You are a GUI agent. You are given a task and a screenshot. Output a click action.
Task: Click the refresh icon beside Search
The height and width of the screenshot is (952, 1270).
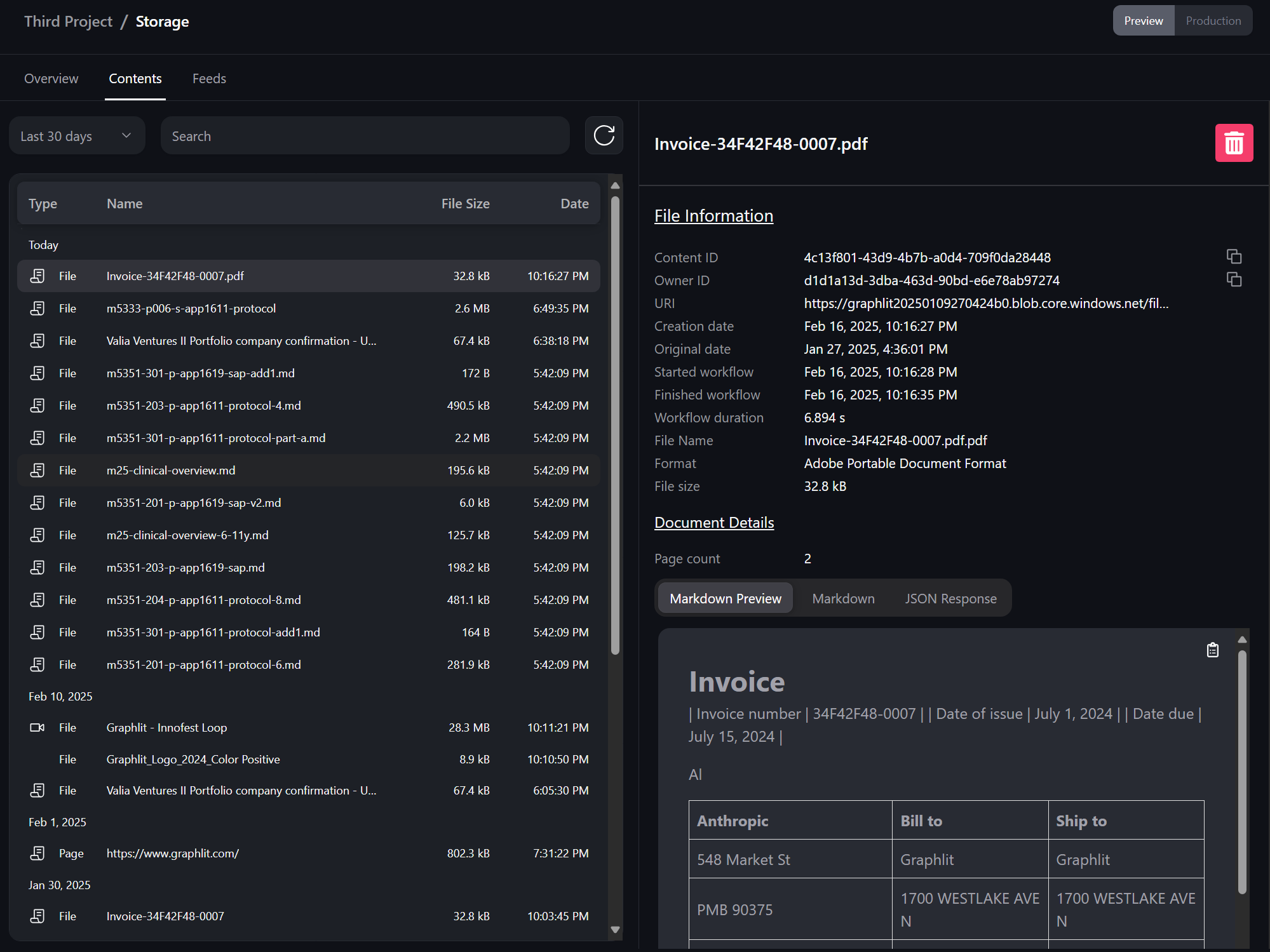pos(604,136)
